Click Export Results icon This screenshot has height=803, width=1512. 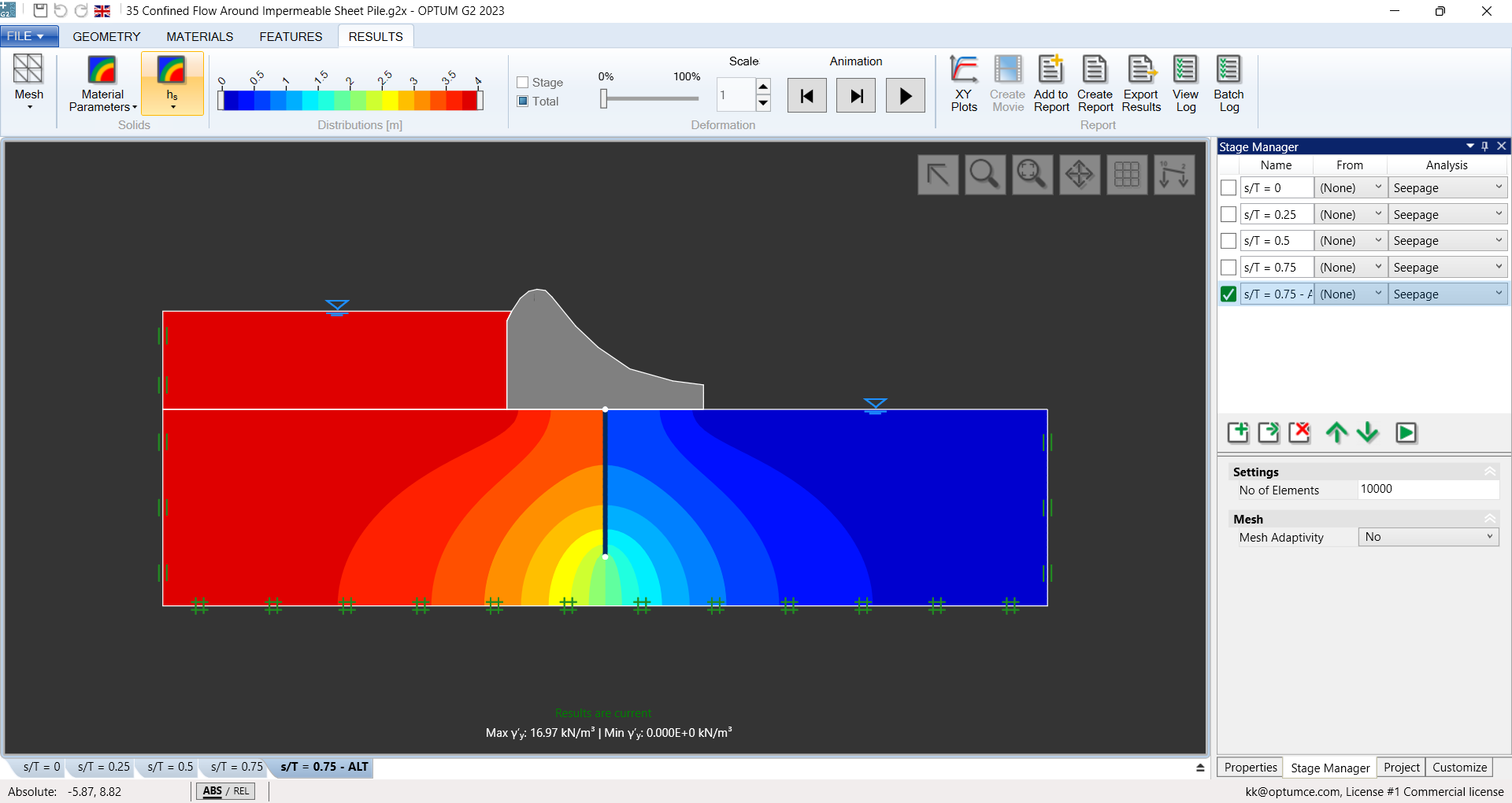1141,83
